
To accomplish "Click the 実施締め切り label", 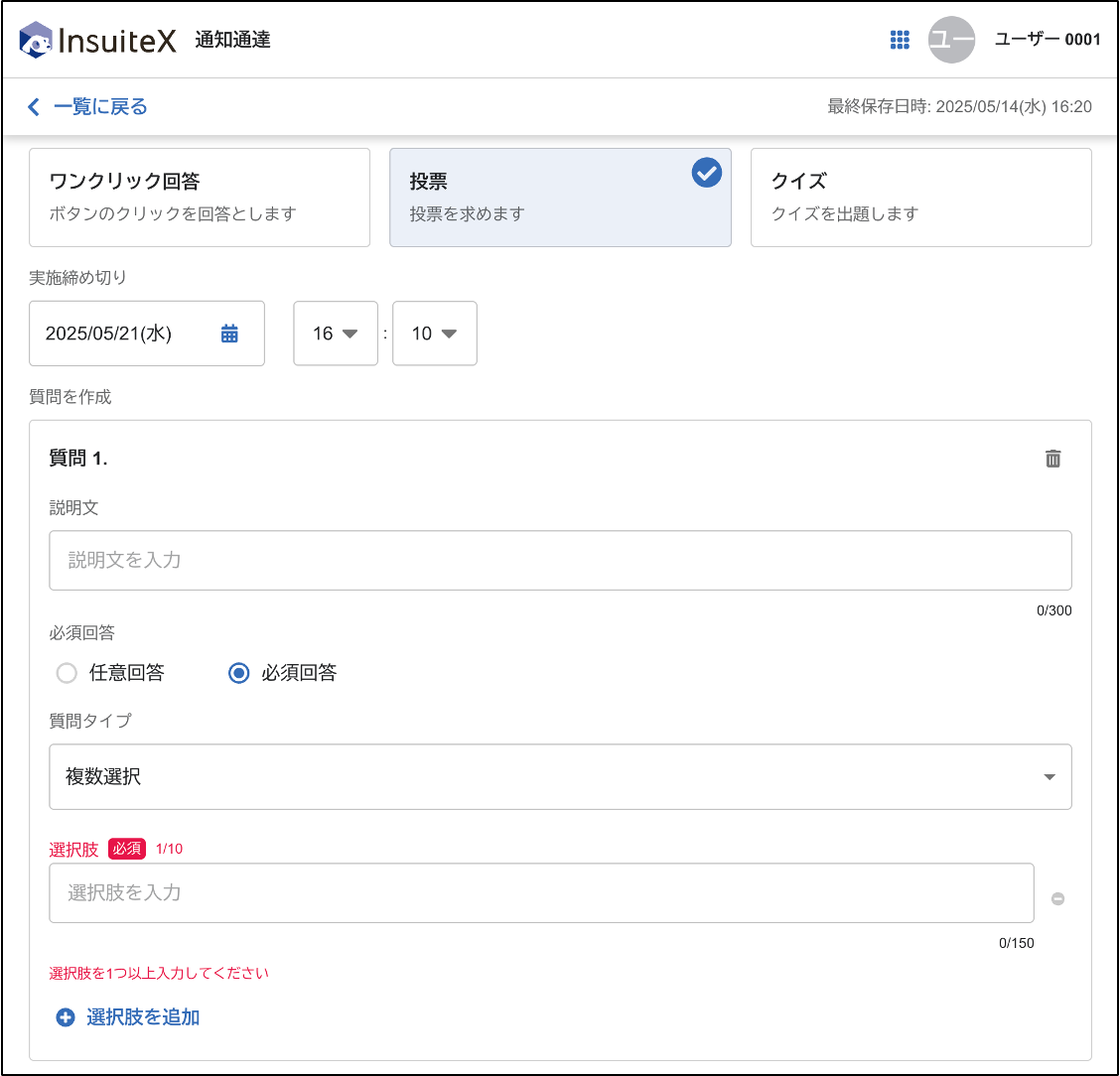I will (77, 278).
